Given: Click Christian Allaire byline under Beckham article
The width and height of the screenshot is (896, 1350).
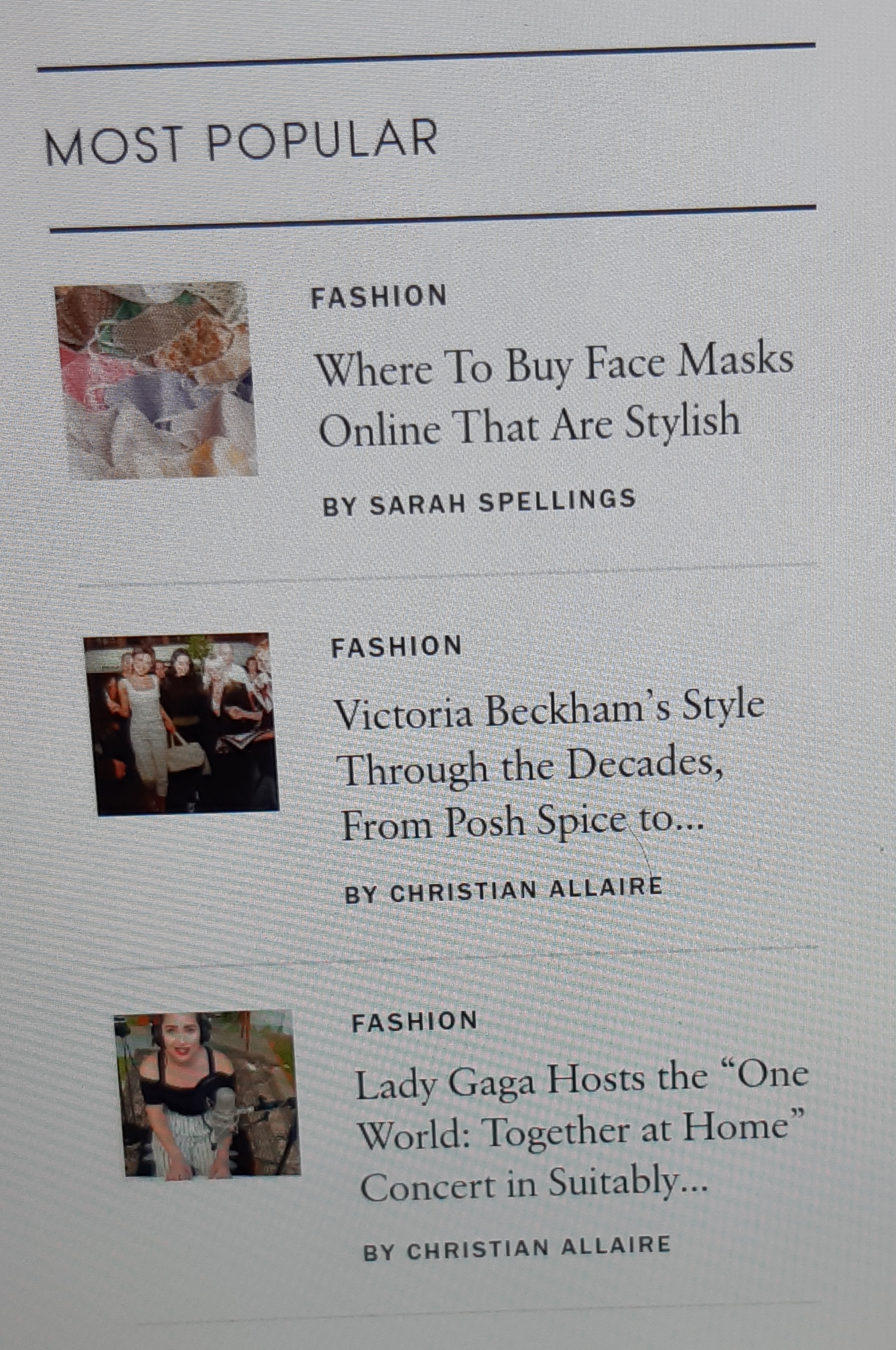Looking at the screenshot, I should click(x=503, y=891).
